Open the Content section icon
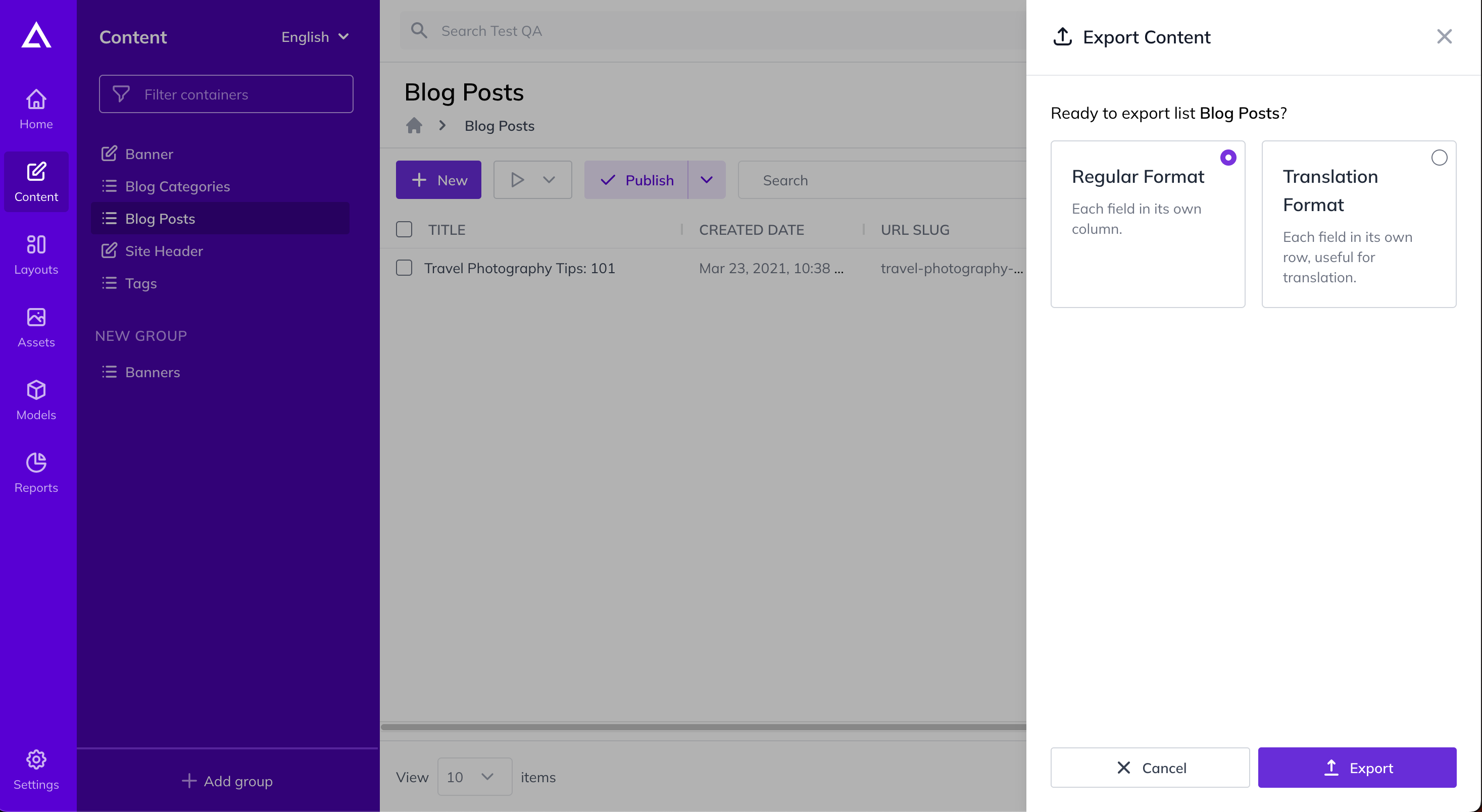1482x812 pixels. 36,171
